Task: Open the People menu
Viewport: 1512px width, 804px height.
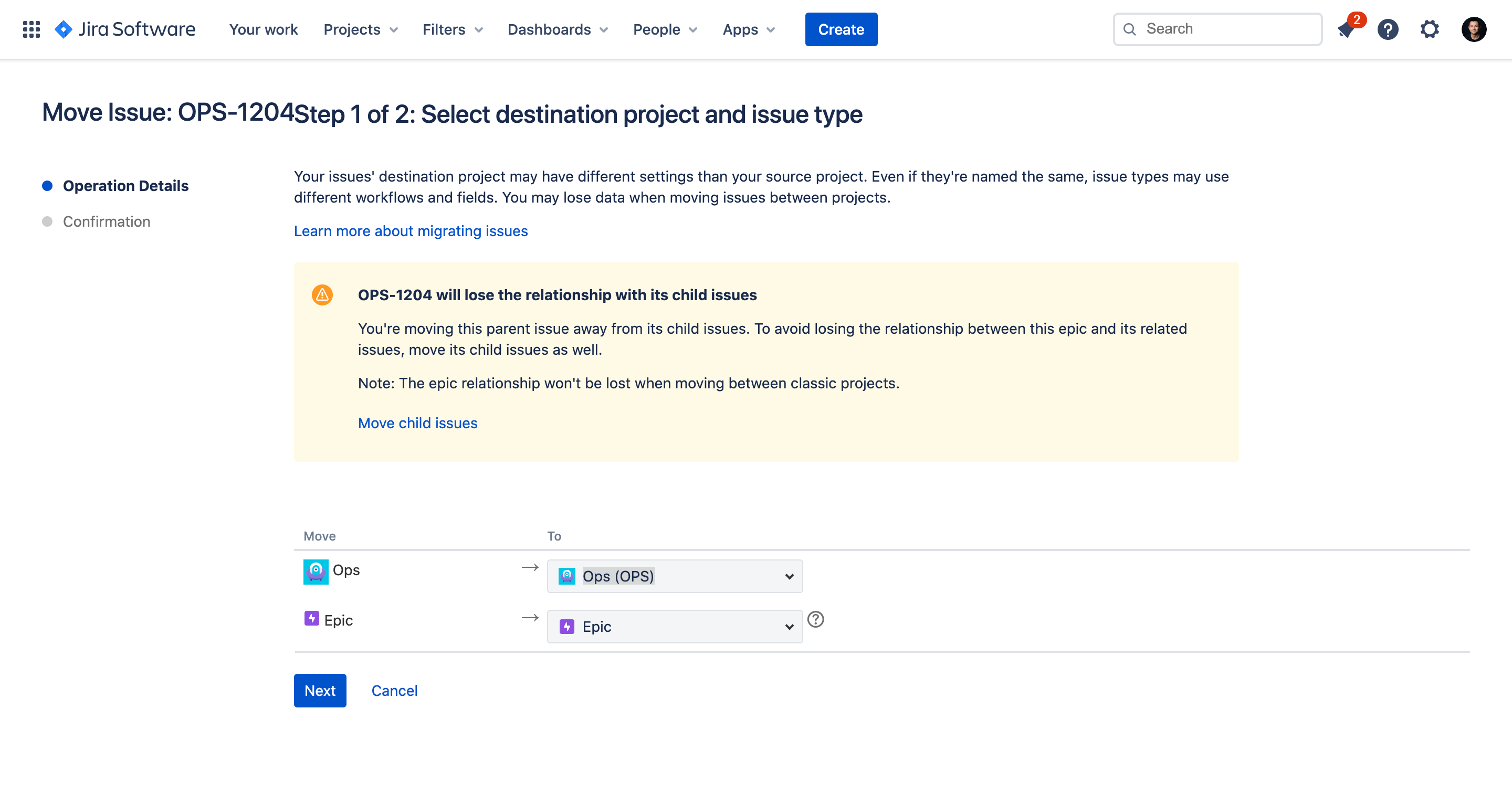Action: (665, 29)
